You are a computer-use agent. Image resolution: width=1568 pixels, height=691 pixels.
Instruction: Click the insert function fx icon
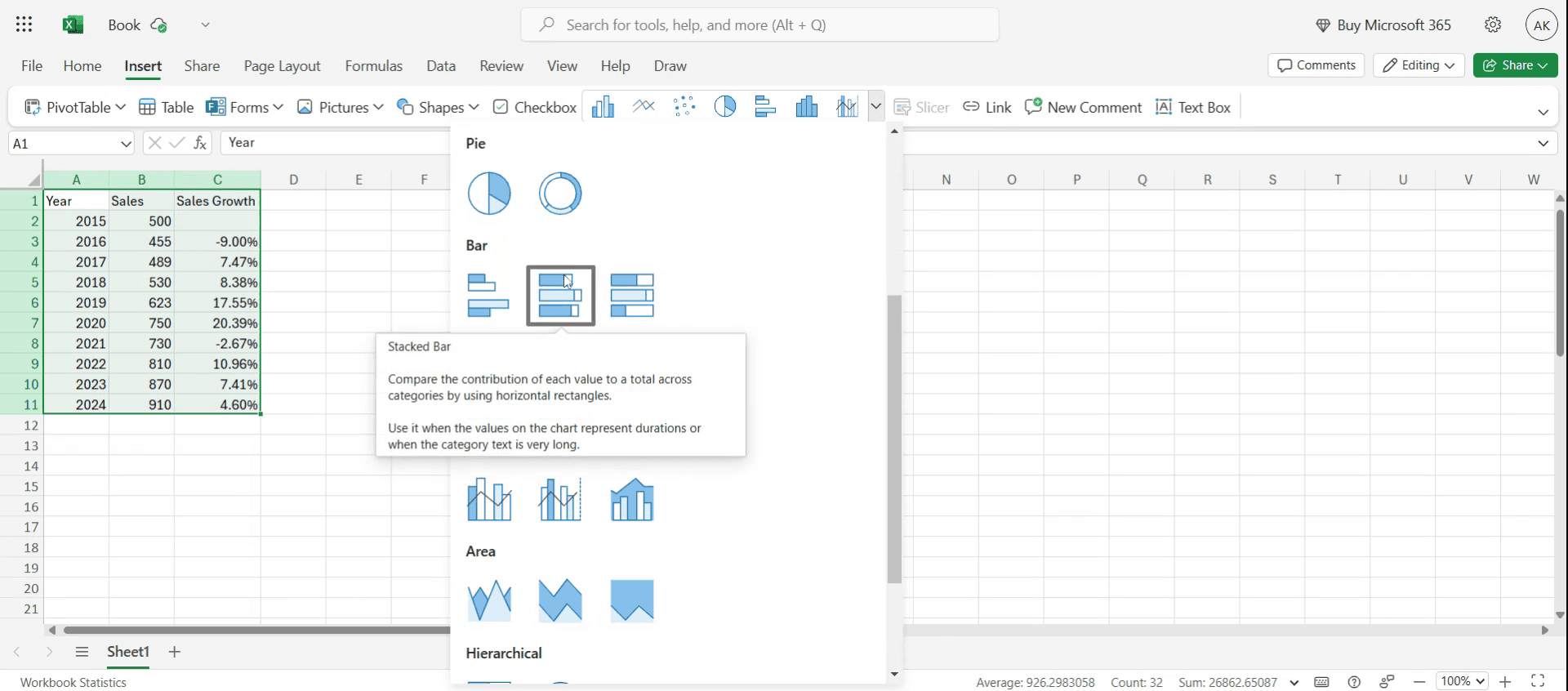[x=200, y=143]
